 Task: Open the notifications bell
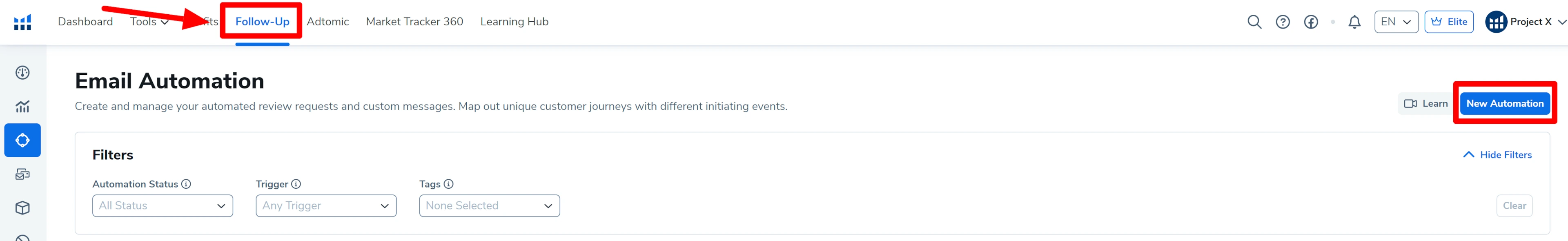point(1354,22)
